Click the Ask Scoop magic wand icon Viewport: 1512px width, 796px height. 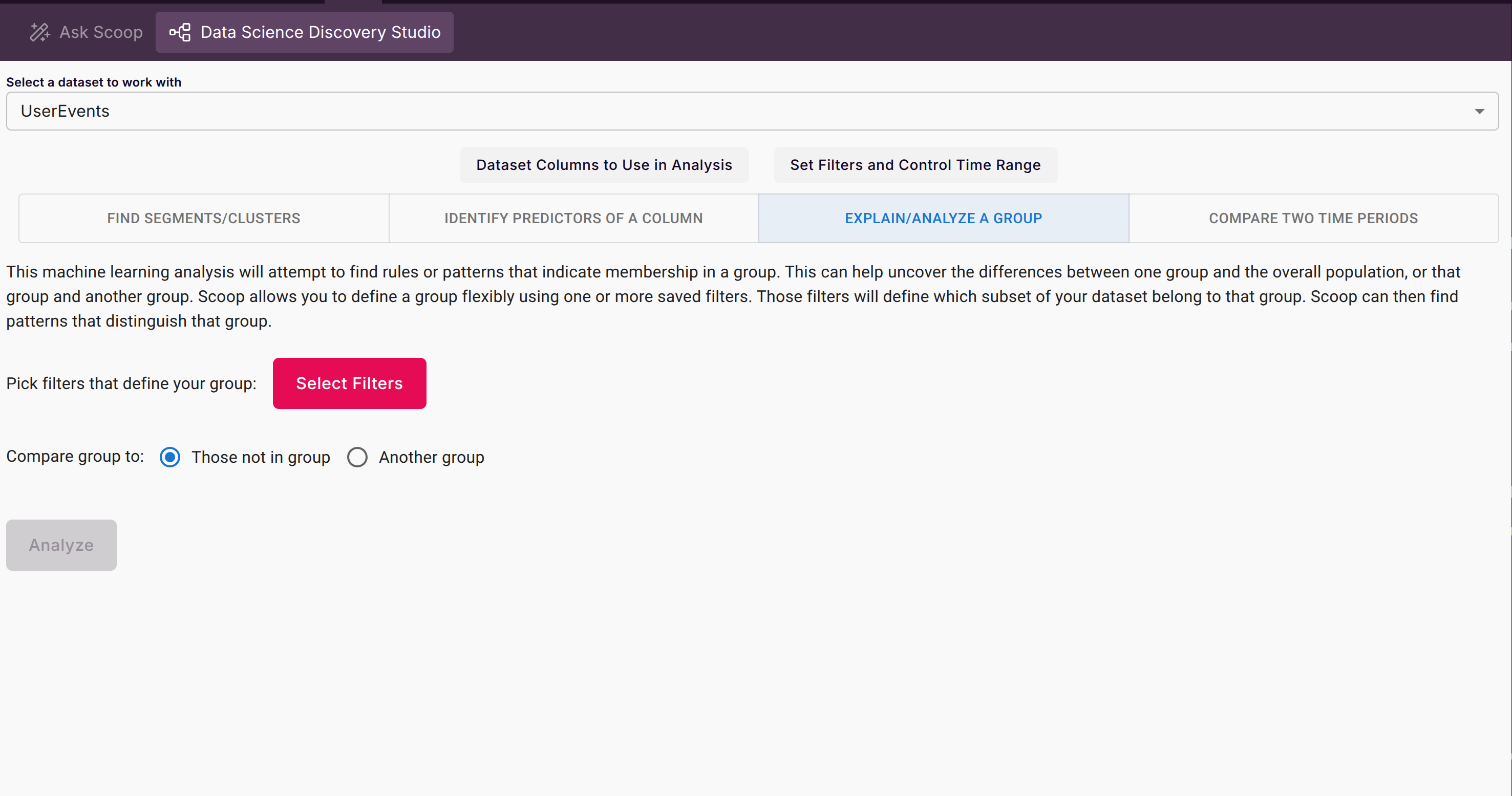[40, 32]
